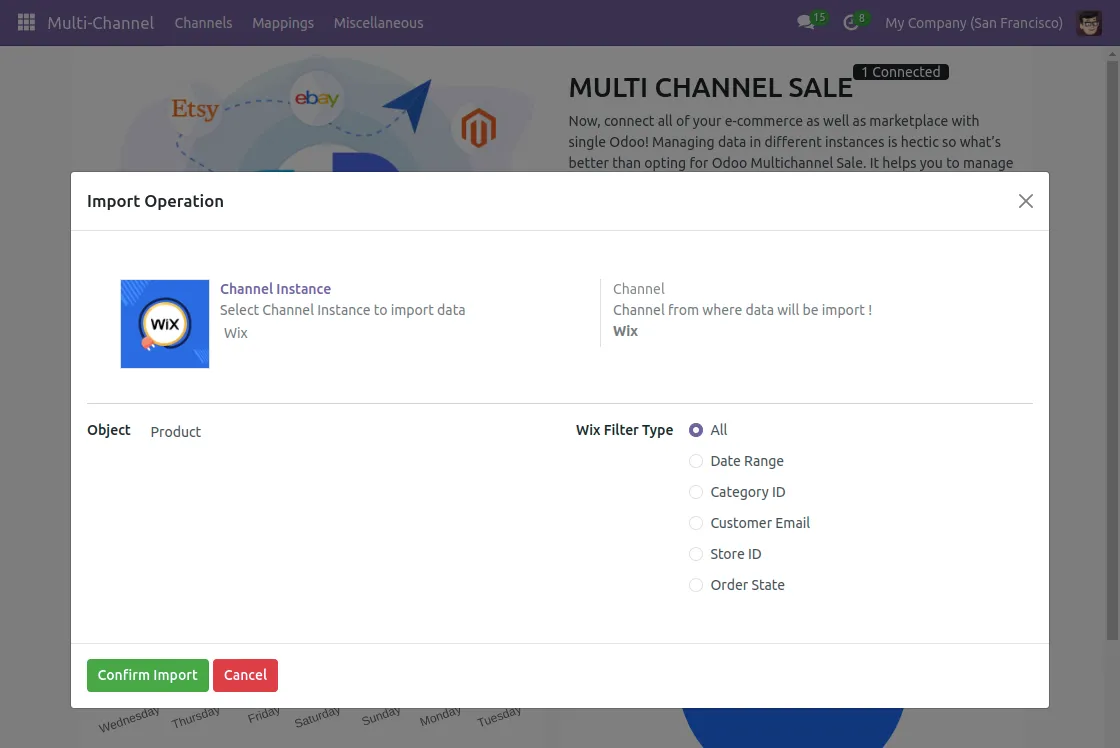Click the Channel Instance link
Screen dimensions: 1120x748
pyautogui.click(x=276, y=289)
